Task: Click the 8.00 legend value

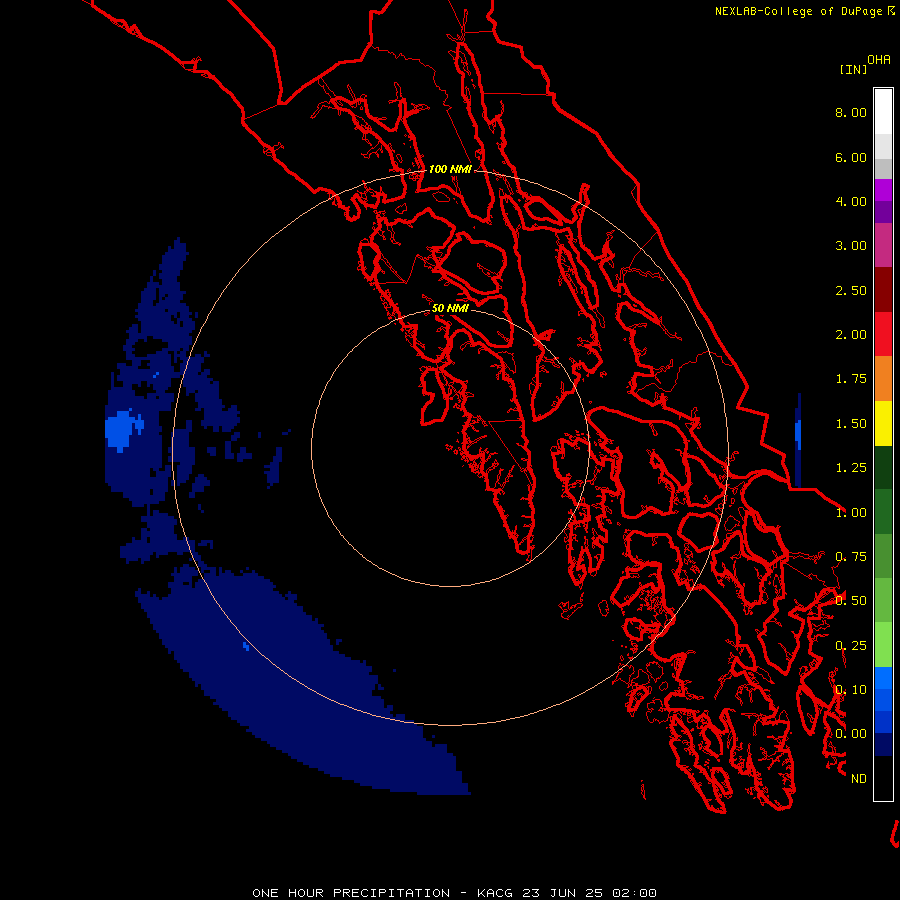Action: point(851,112)
